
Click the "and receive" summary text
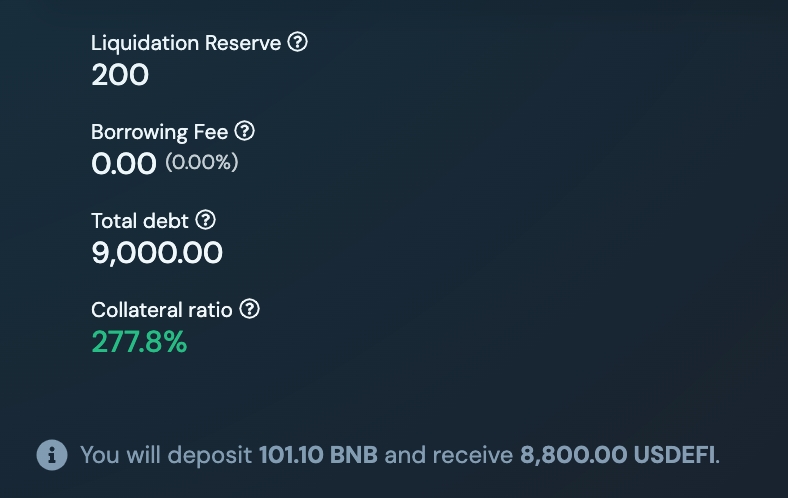449,456
